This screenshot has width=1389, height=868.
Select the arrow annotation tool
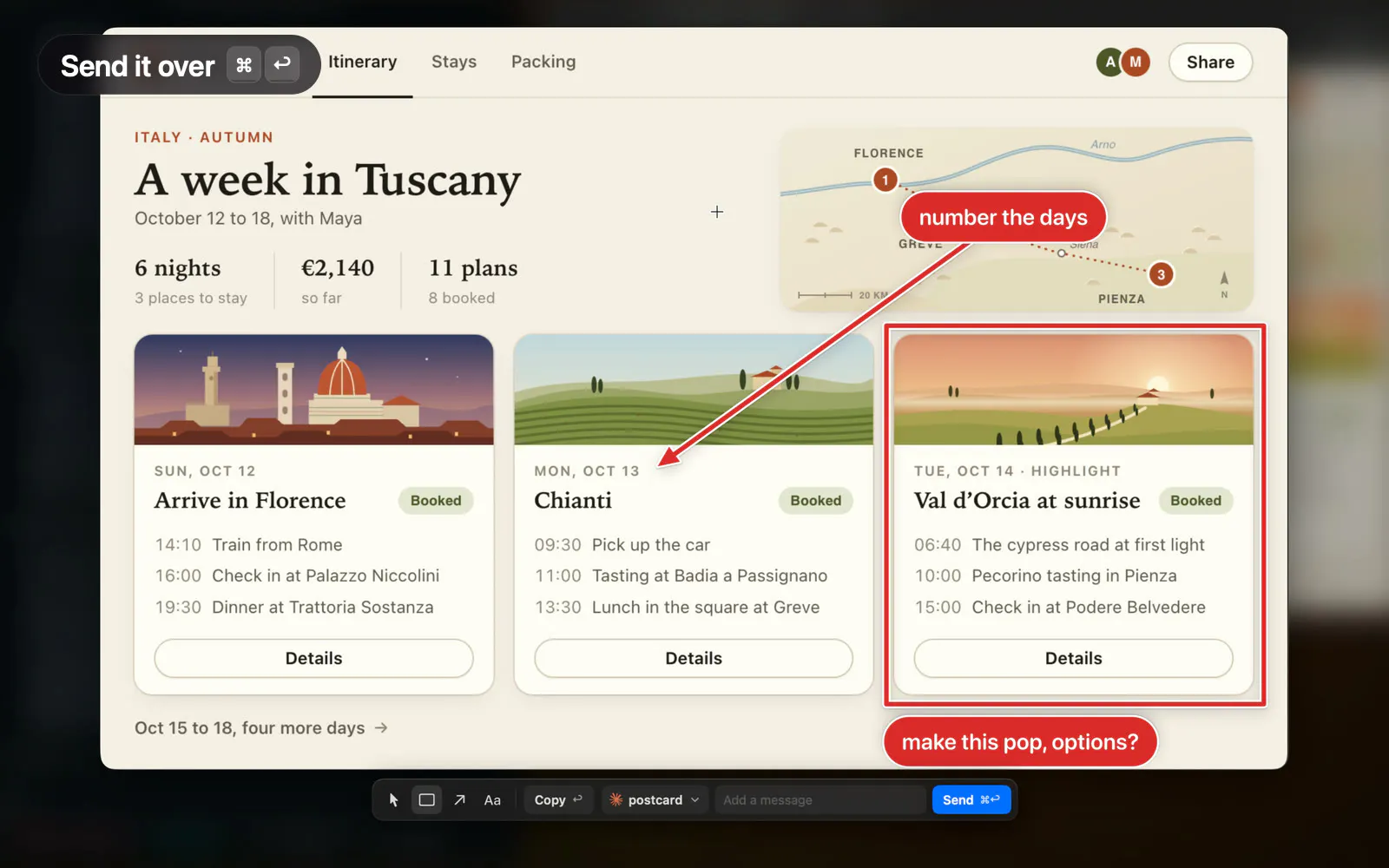pyautogui.click(x=460, y=800)
